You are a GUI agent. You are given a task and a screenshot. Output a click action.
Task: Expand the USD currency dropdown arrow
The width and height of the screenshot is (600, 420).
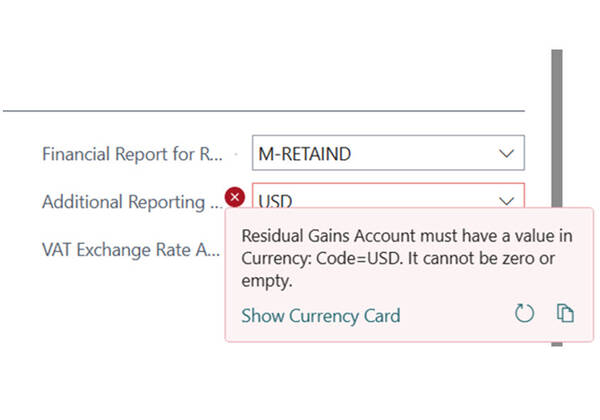point(504,199)
